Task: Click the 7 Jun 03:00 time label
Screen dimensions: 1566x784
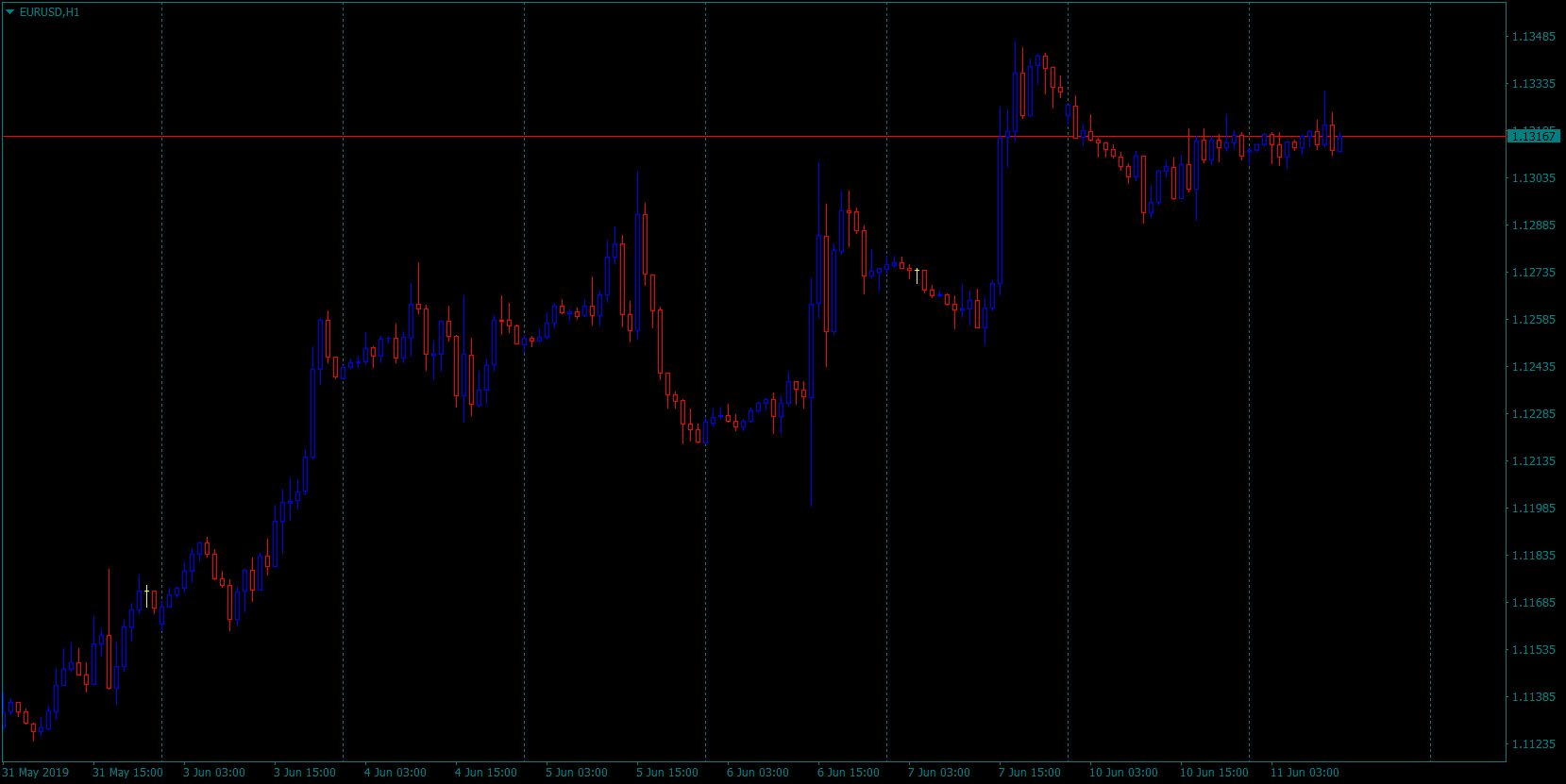Action: 939,773
